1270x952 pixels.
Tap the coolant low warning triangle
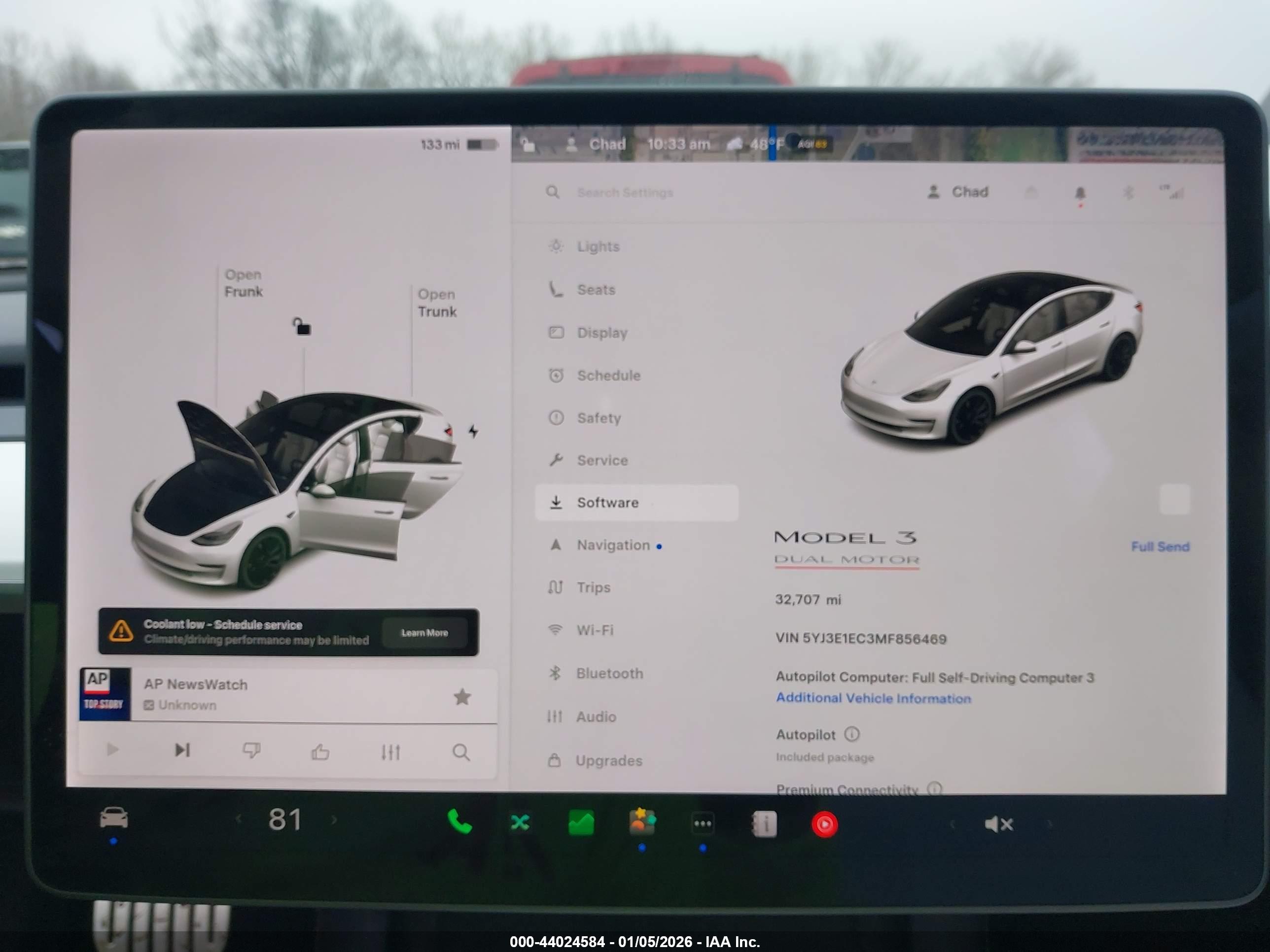point(121,631)
